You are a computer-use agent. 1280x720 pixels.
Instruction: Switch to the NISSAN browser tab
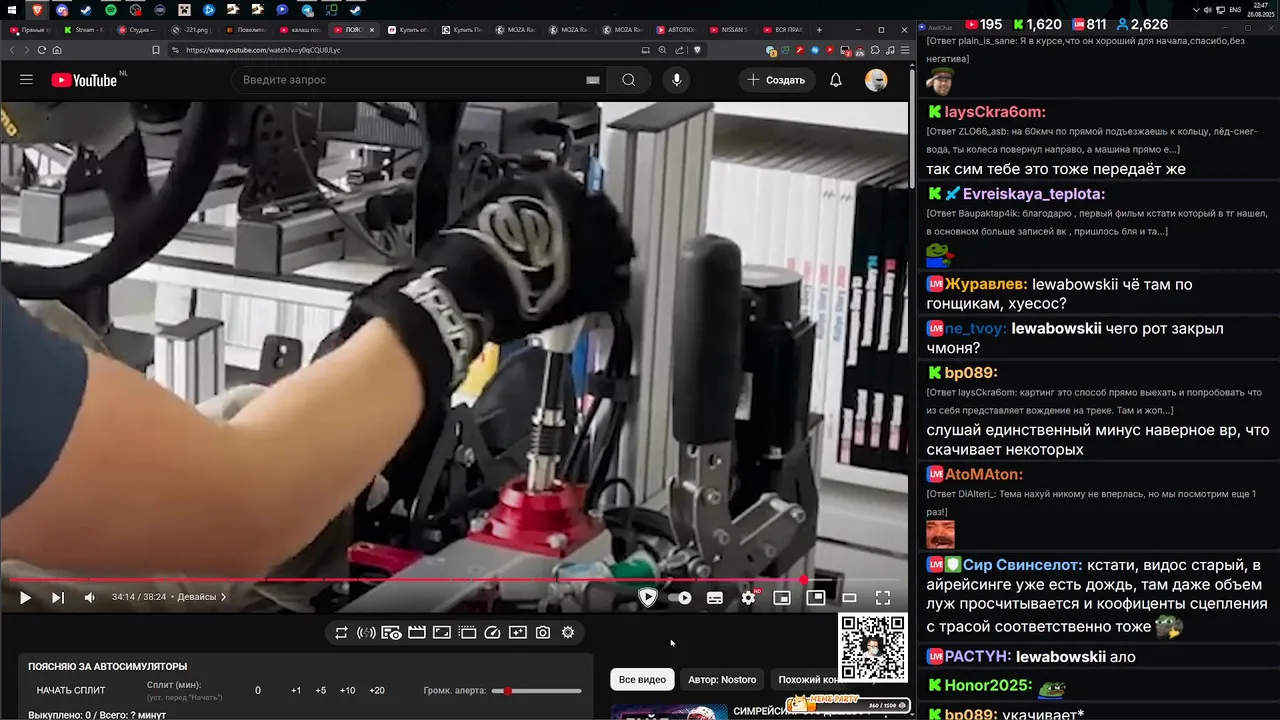click(x=730, y=30)
